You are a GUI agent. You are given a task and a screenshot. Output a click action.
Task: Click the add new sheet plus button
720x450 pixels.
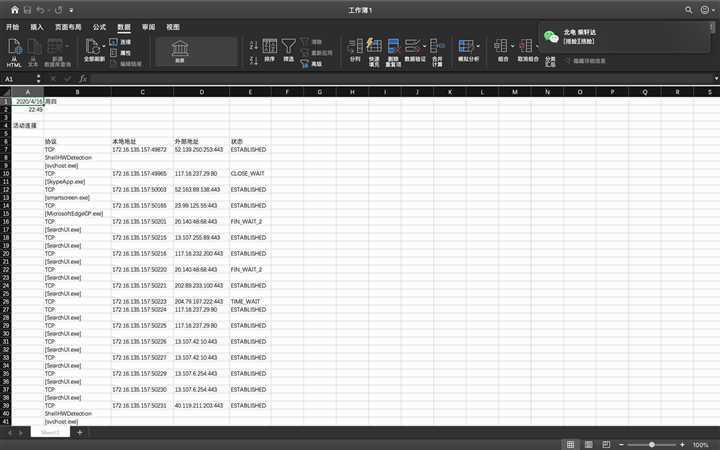[79, 432]
